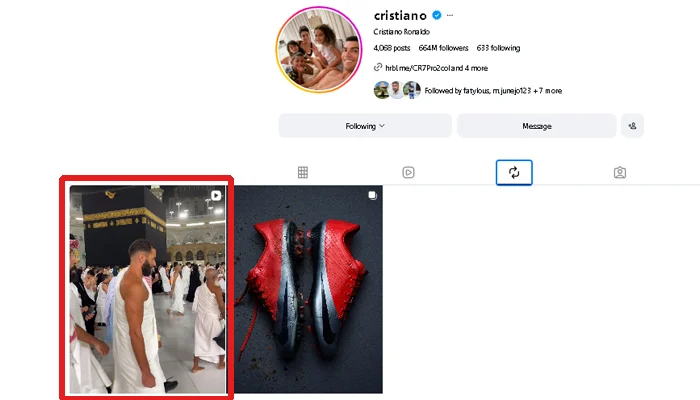Open the 633 following list

[498, 48]
